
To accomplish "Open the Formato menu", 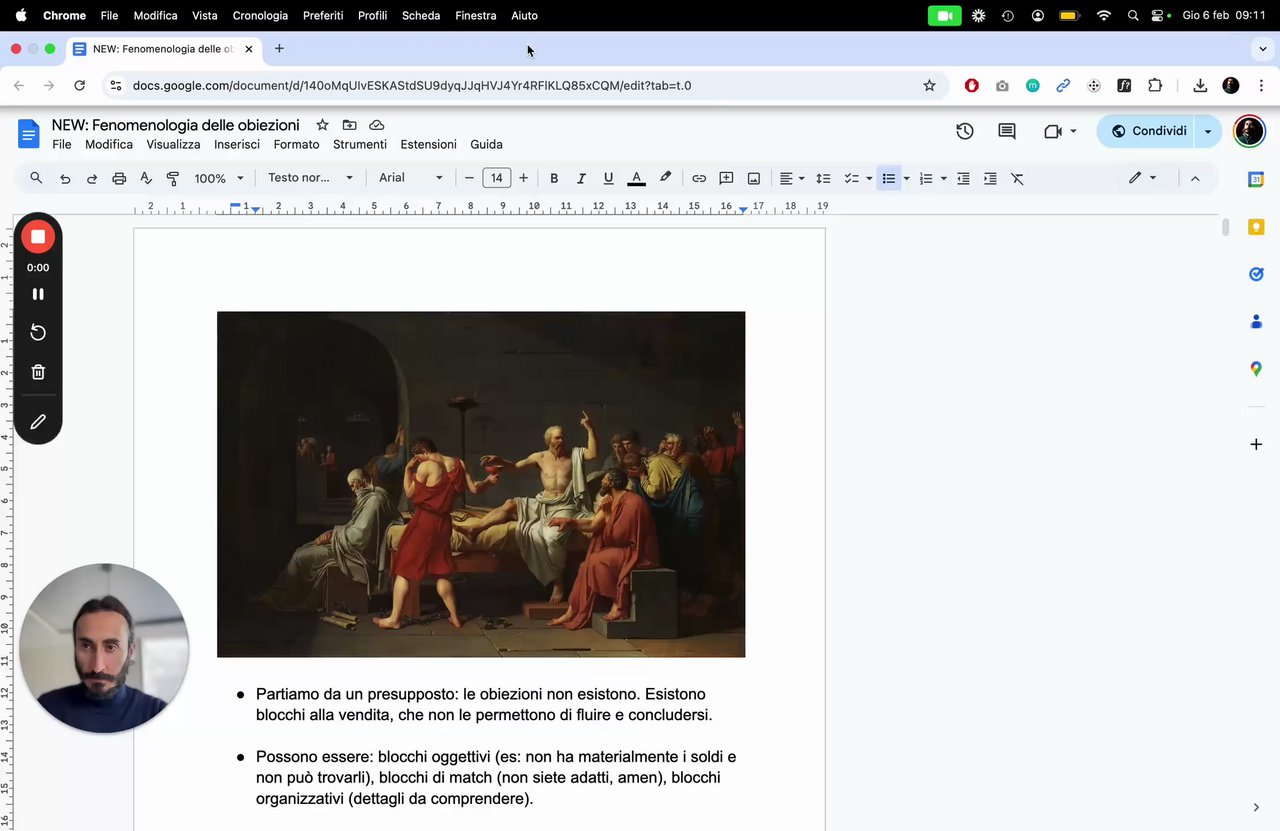I will (x=296, y=144).
